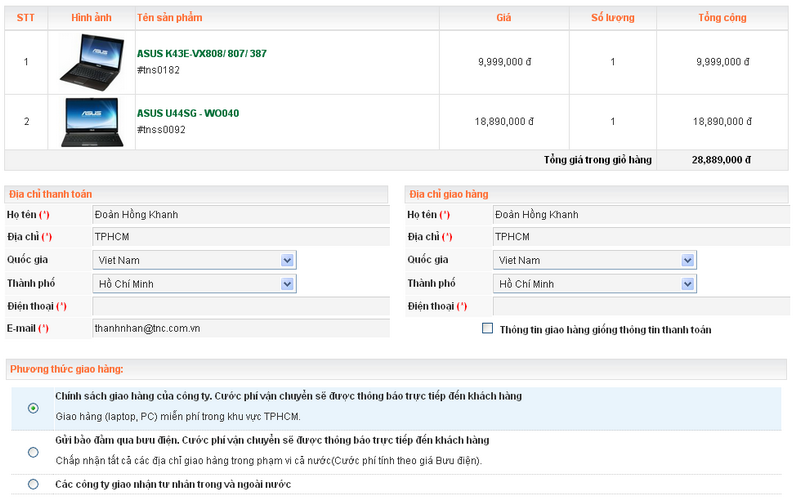Click 9,999,000 đ in Giá column
The width and height of the screenshot is (800, 501).
505,62
